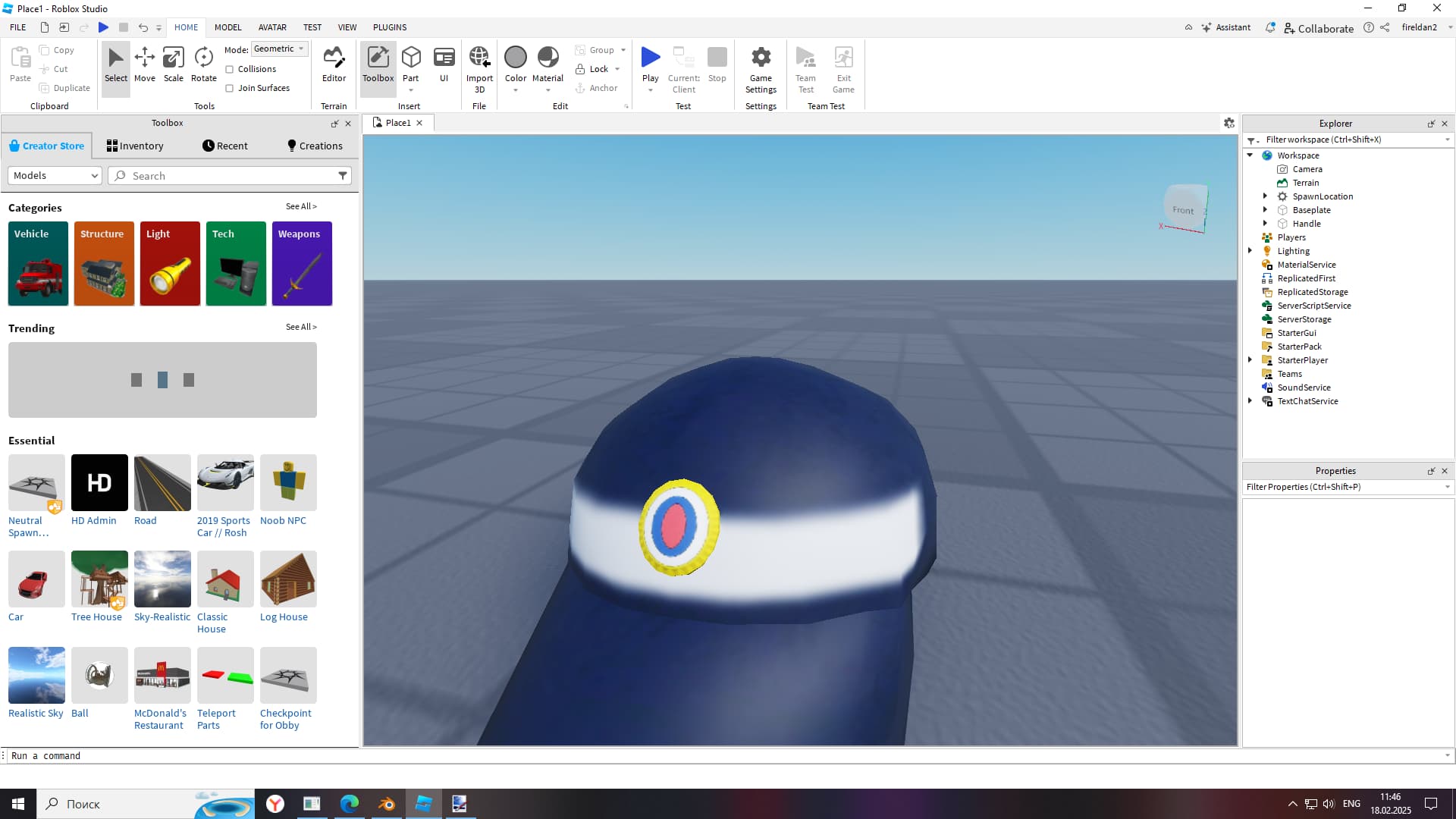Select the Rotate tool
This screenshot has width=1456, height=819.
click(203, 65)
